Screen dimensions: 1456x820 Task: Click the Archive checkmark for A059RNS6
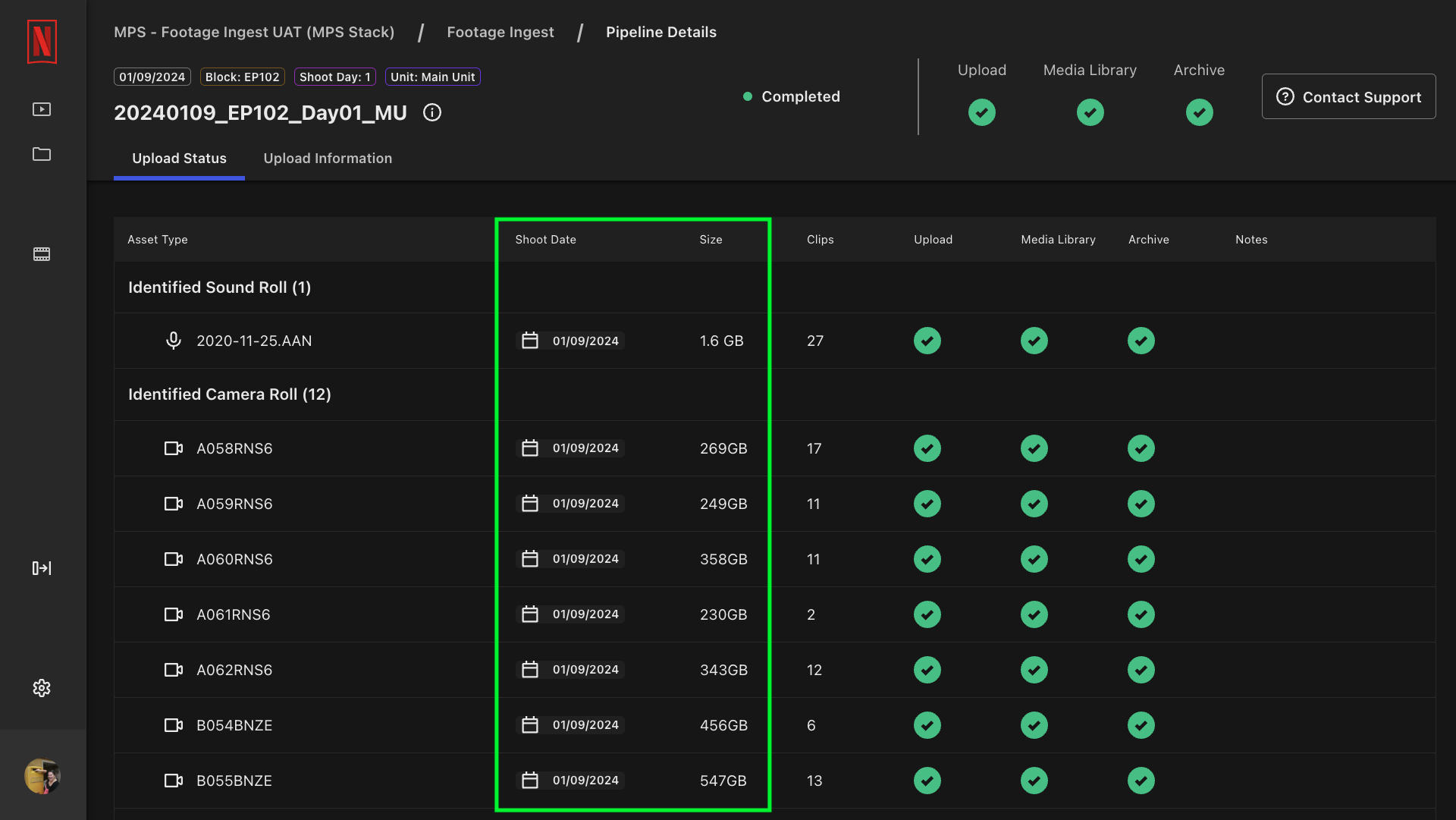coord(1141,504)
